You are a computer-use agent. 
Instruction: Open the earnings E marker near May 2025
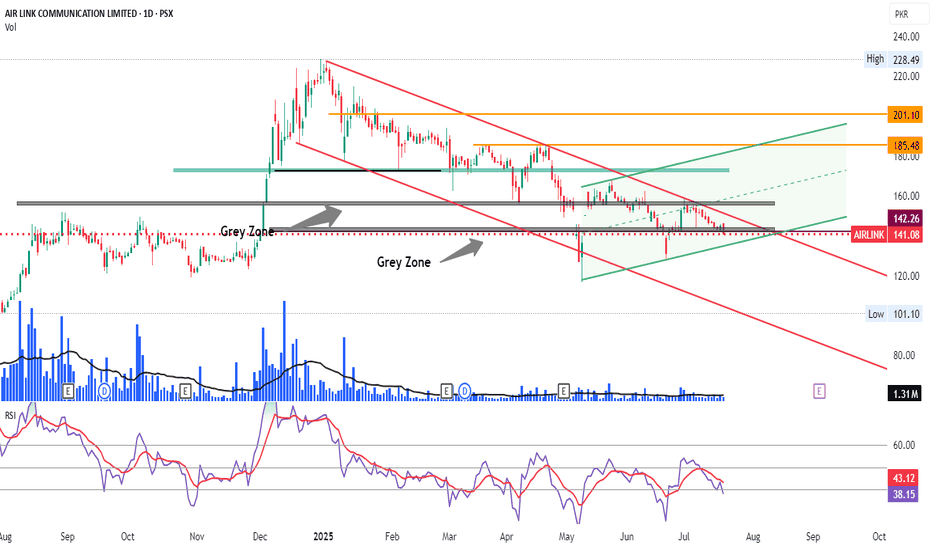click(x=563, y=391)
